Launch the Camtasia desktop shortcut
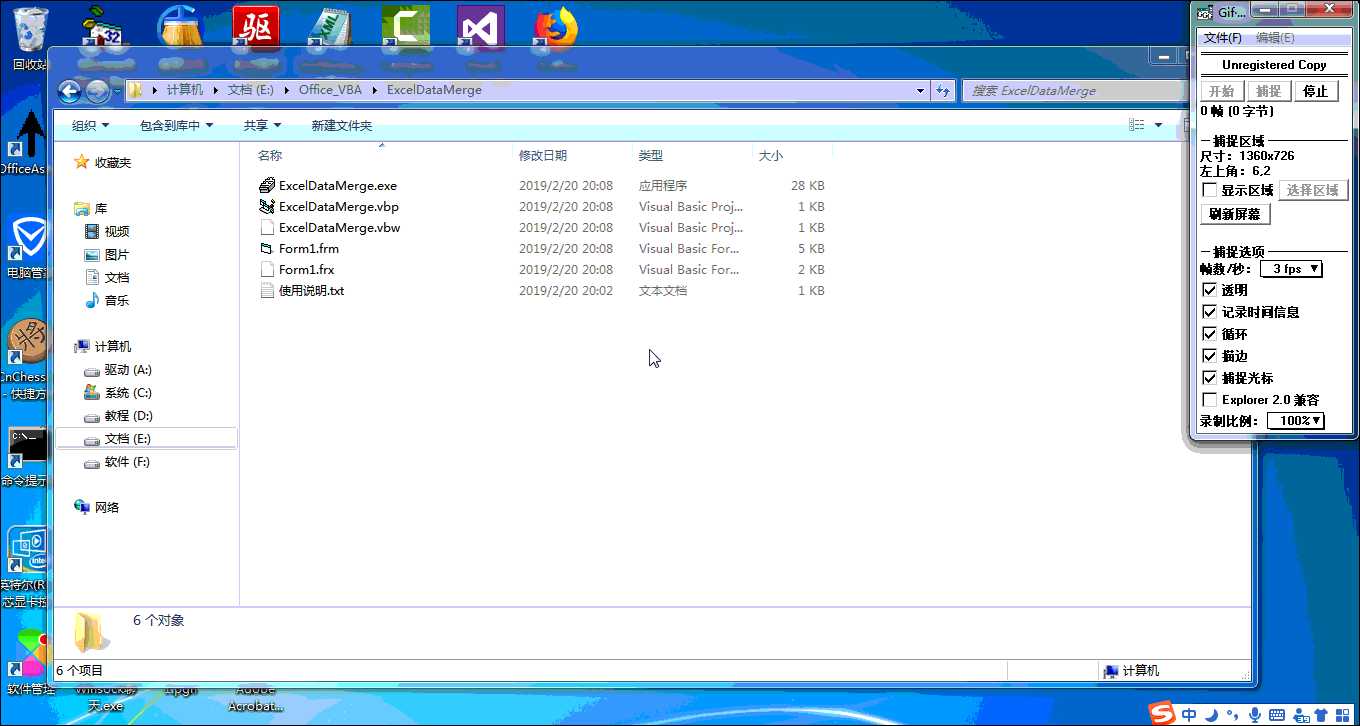1360x726 pixels. [x=406, y=27]
